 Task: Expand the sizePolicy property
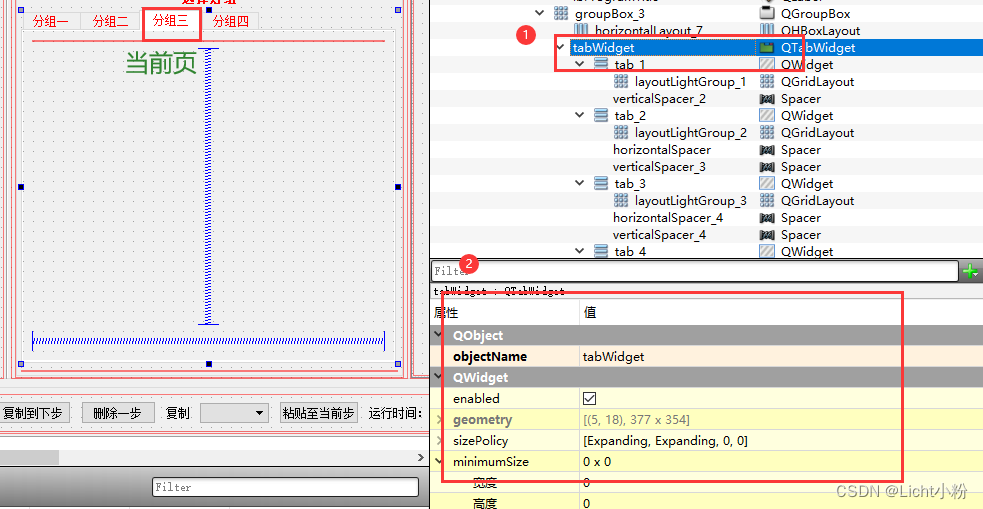439,441
